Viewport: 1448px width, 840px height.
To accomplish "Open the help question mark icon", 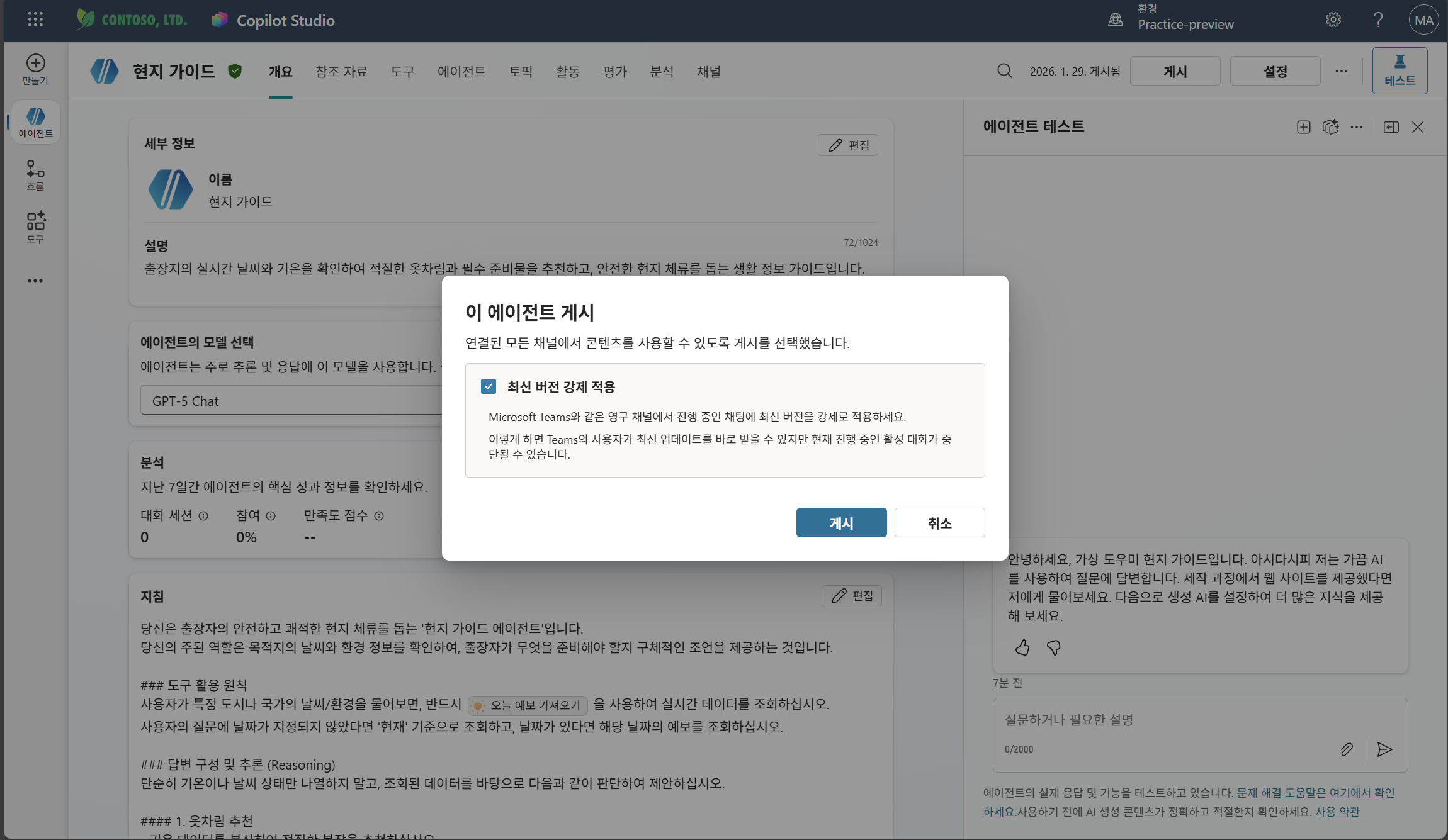I will 1377,20.
